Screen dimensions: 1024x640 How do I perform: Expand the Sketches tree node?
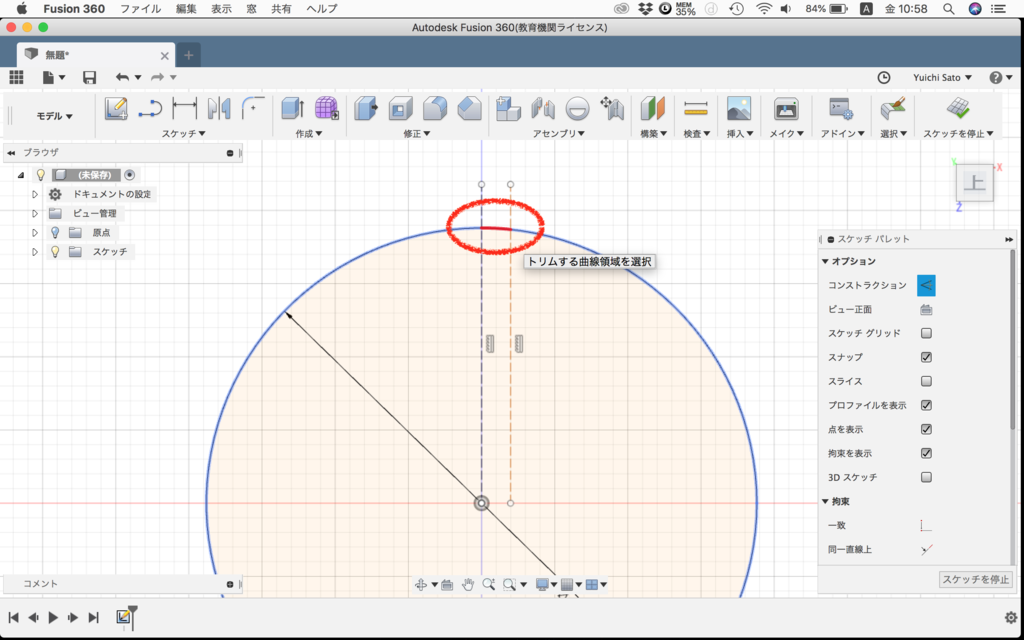[x=35, y=251]
